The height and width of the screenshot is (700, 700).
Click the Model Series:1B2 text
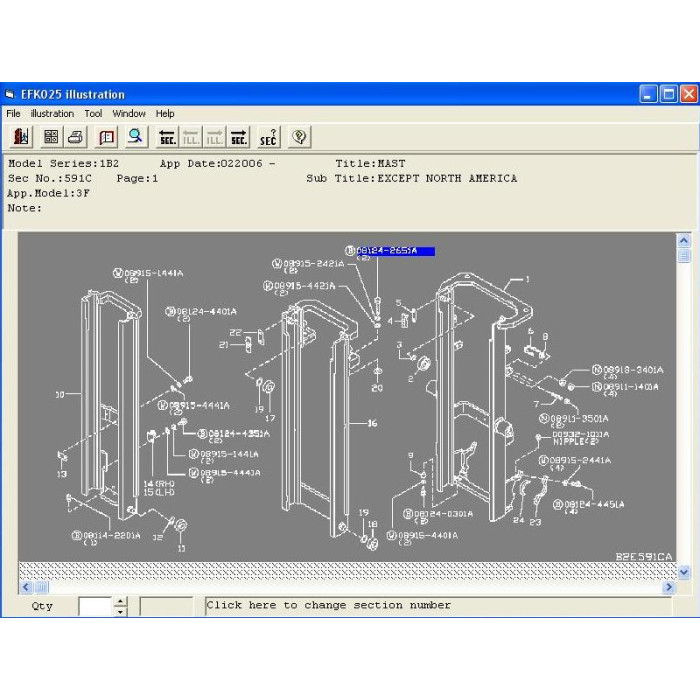(63, 163)
